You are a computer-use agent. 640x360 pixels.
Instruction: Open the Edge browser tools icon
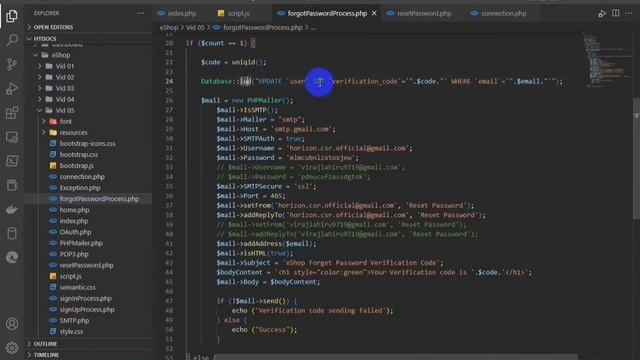click(x=12, y=257)
